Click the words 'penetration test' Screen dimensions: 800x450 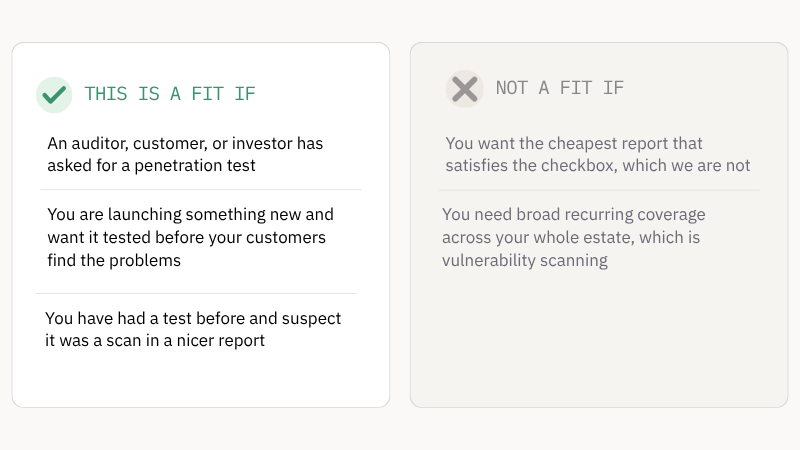pos(195,166)
